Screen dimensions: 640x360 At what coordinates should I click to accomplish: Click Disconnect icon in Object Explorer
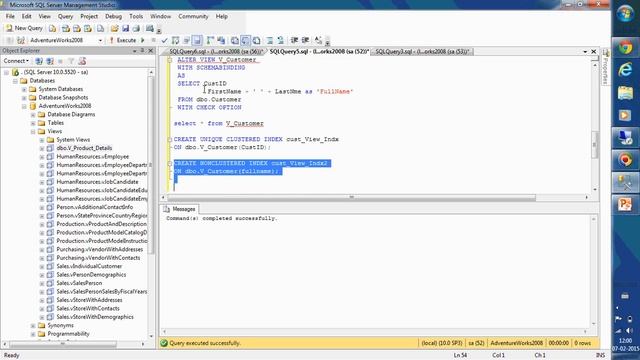pyautogui.click(x=50, y=61)
